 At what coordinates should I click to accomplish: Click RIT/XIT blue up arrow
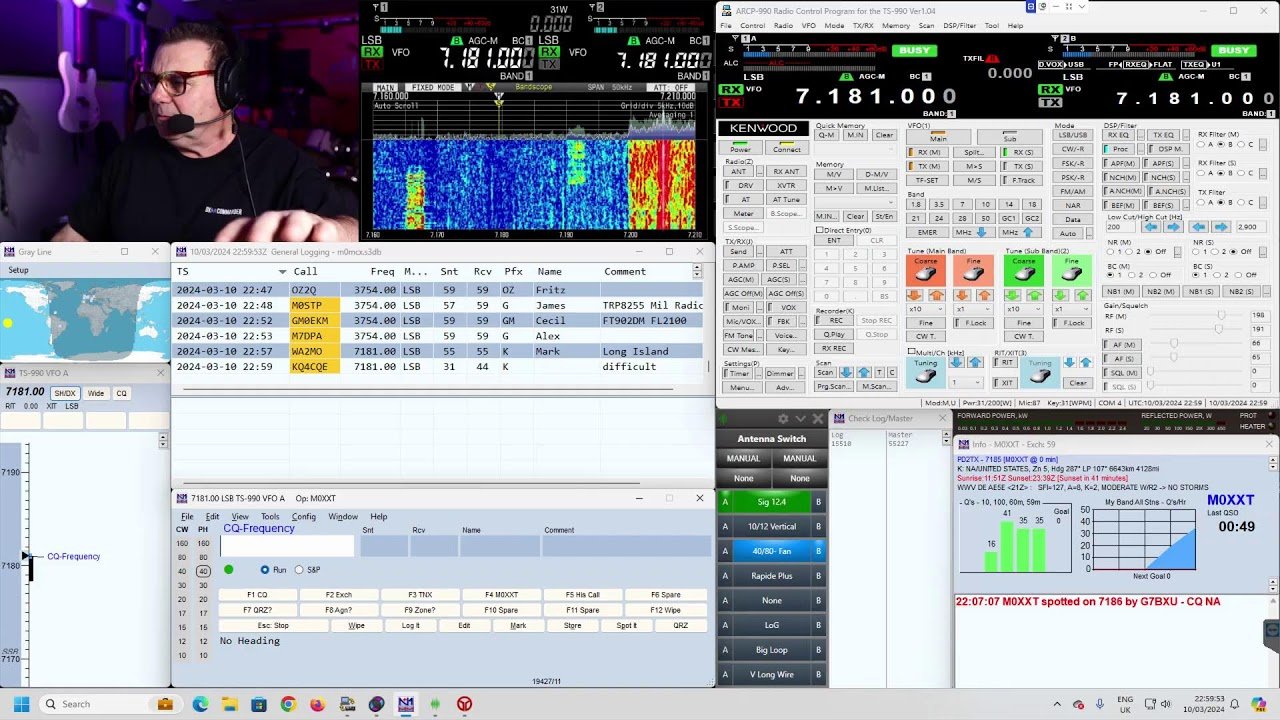coord(1086,363)
